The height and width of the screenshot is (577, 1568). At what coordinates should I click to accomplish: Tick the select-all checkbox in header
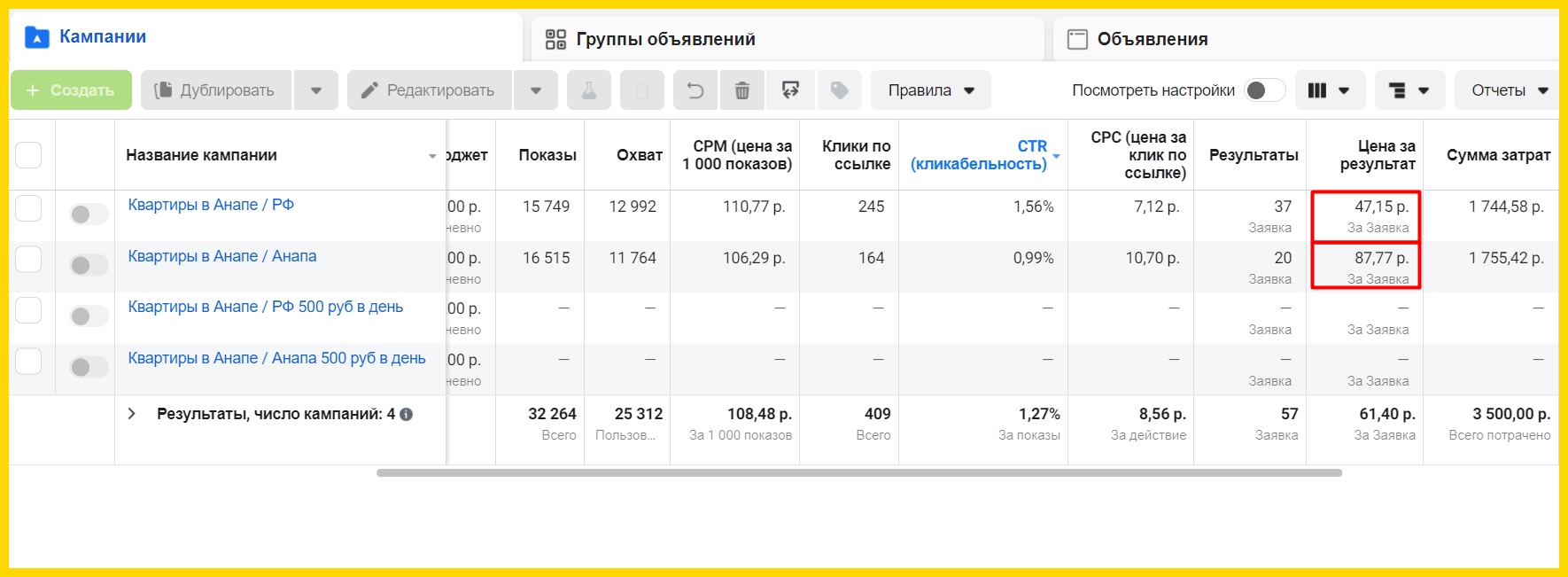point(28,155)
